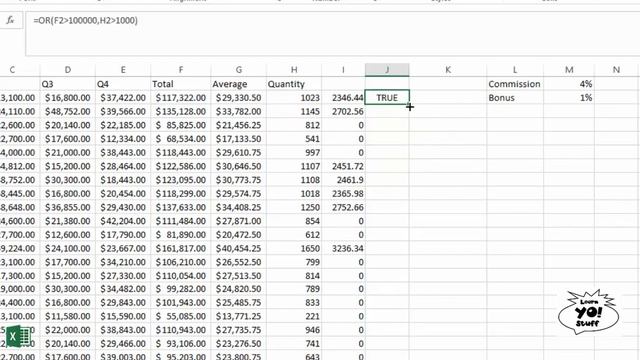640x360 pixels.
Task: Click commission value 3236.34
Action: click(343, 248)
